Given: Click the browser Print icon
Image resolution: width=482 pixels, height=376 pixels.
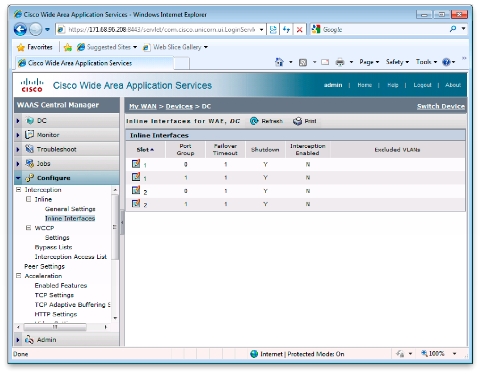Looking at the screenshot, I should pyautogui.click(x=340, y=62).
